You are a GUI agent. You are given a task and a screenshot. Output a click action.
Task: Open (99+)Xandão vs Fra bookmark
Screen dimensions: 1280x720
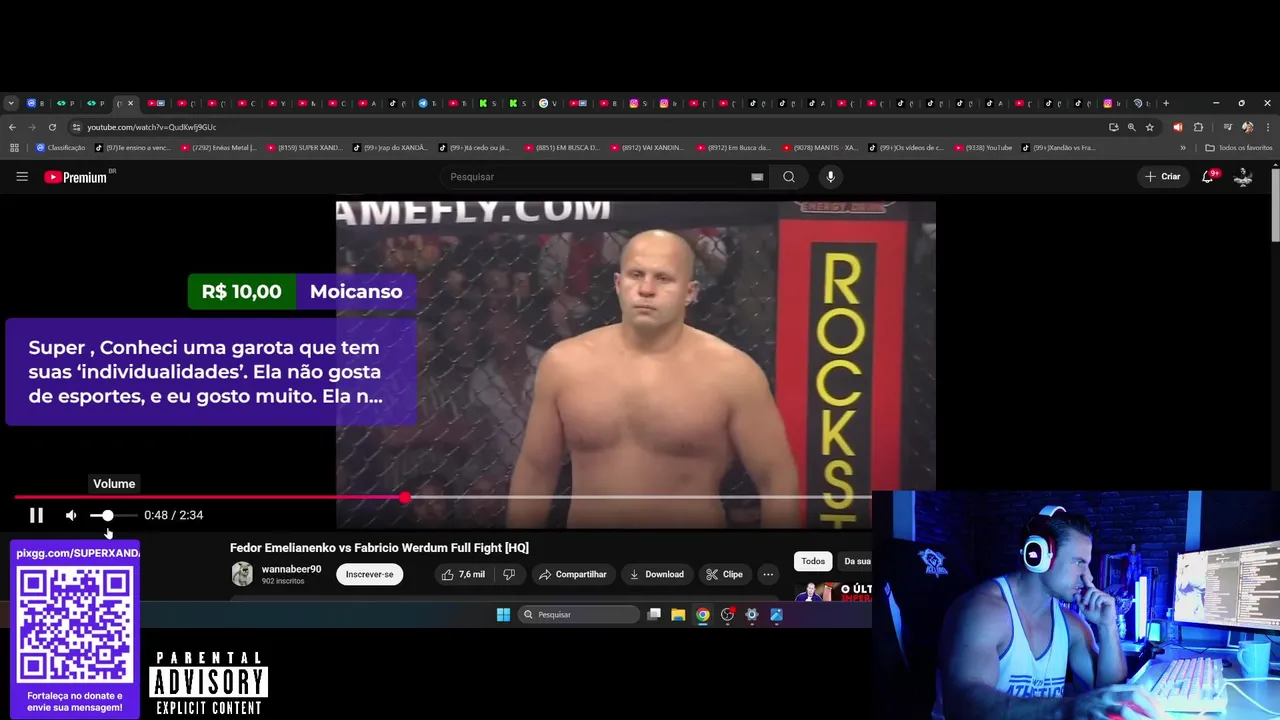click(1059, 148)
